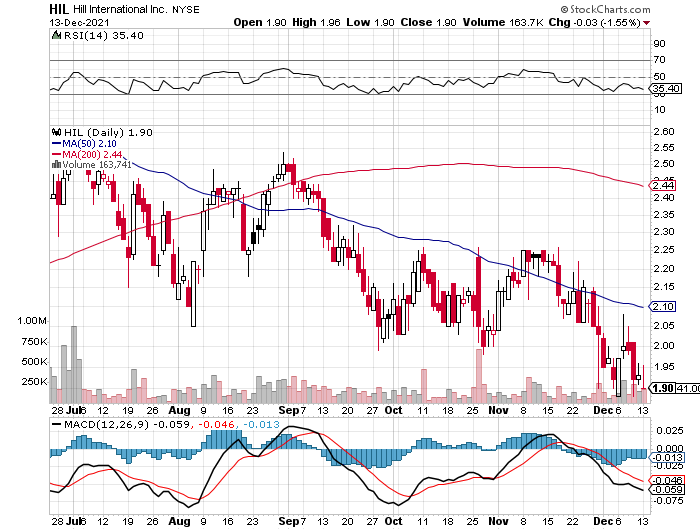Click the Aug label on price-panel axis

point(179,410)
